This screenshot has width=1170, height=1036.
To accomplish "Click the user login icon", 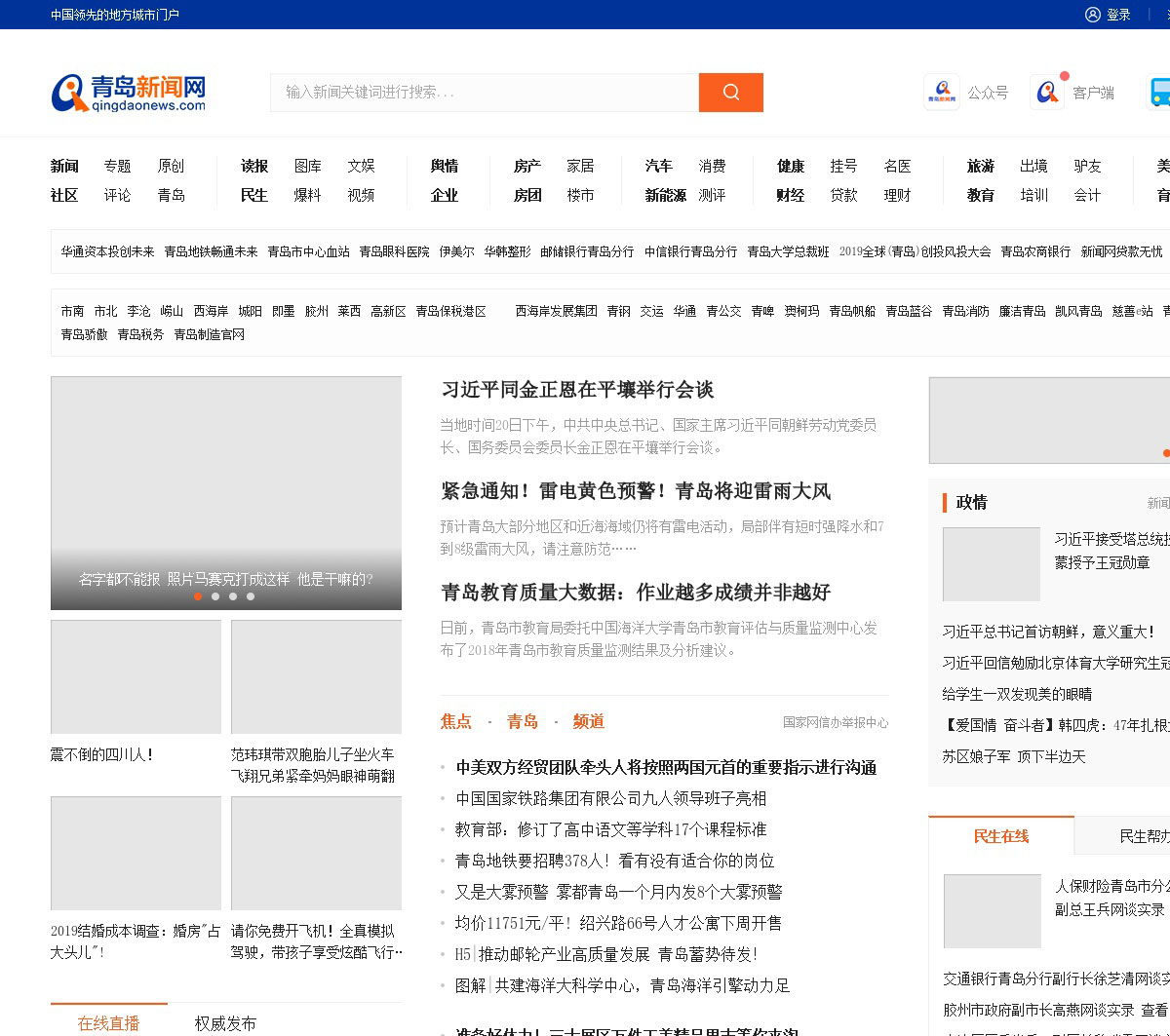I will click(x=1093, y=15).
